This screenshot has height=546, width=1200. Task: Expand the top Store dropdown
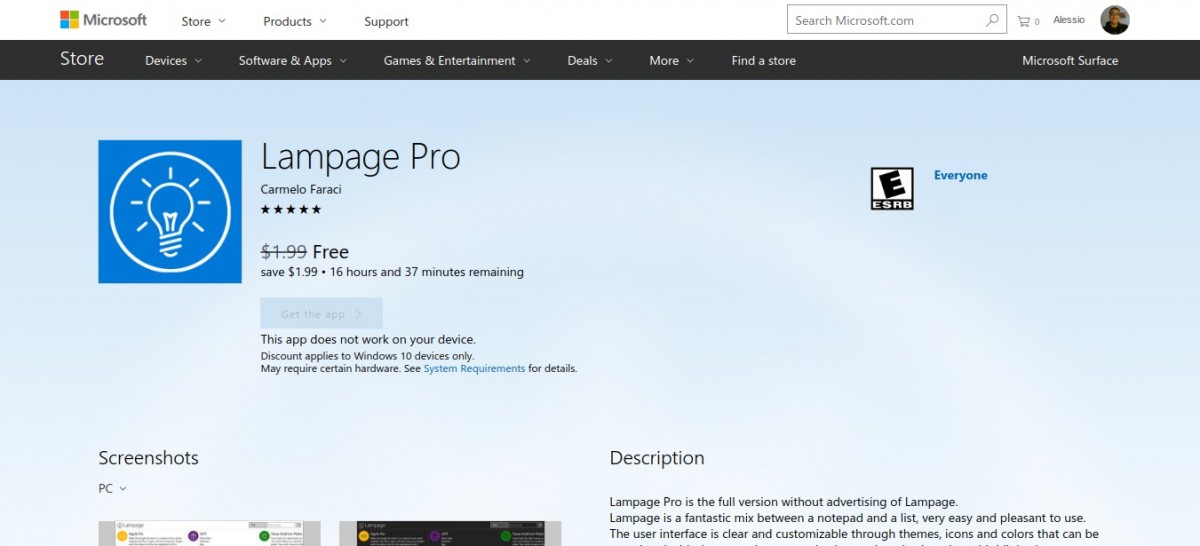tap(203, 21)
